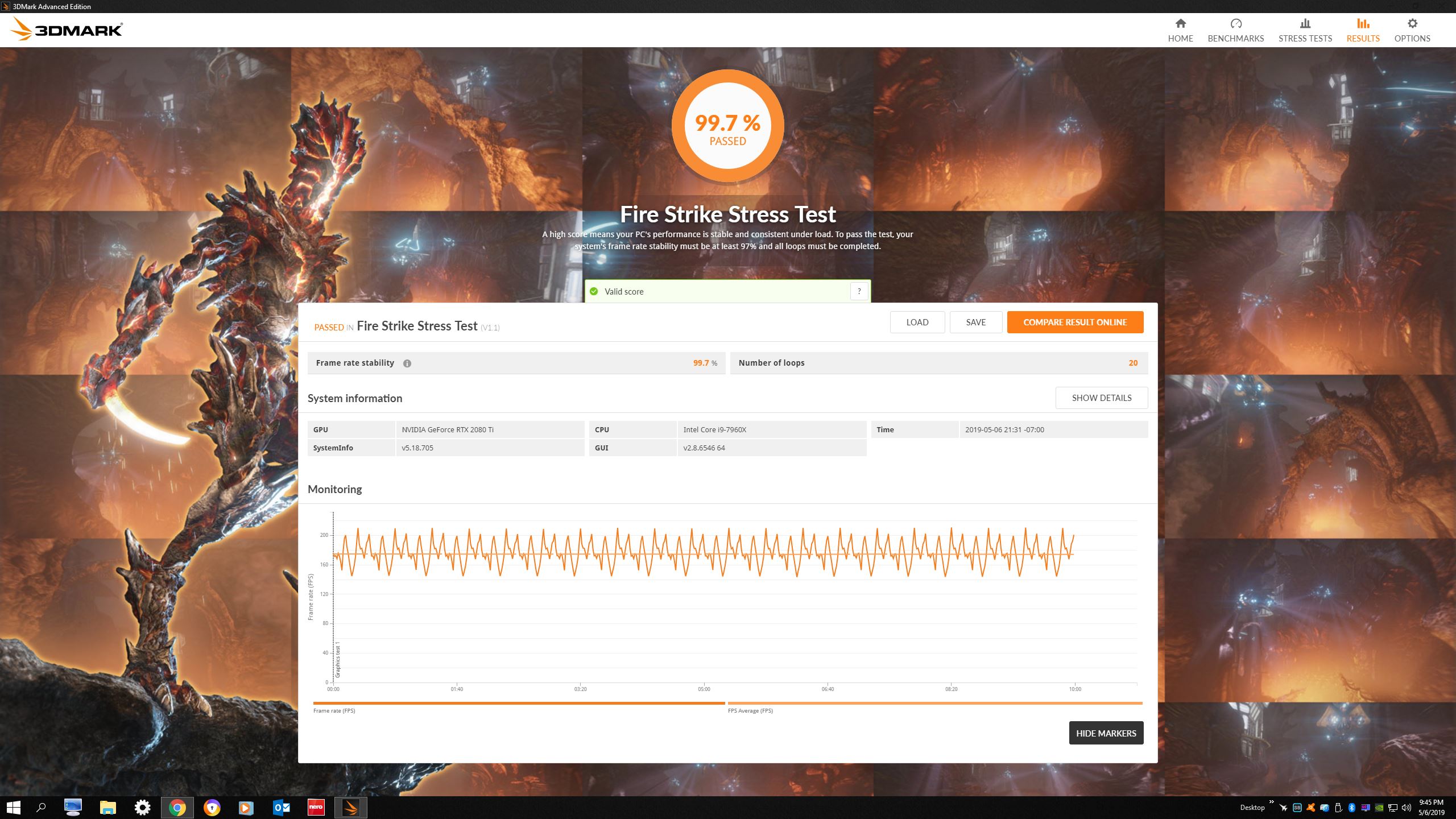This screenshot has height=819, width=1456.
Task: Open the Stress Tests section
Action: point(1305,30)
